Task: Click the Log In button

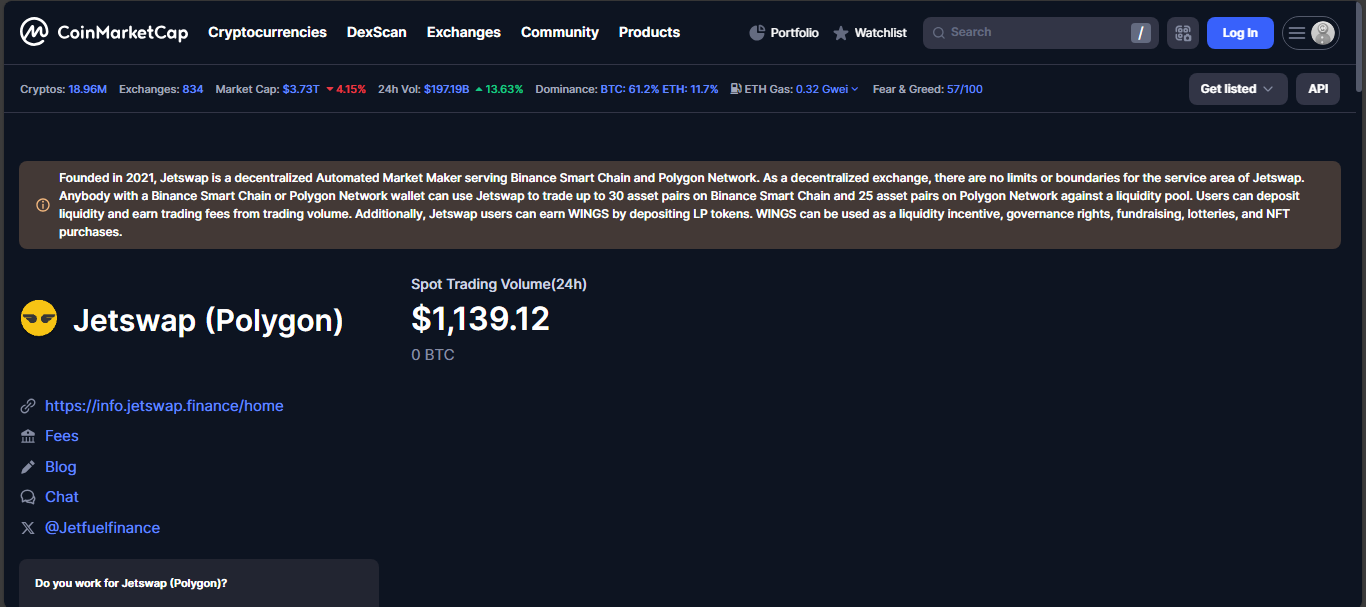Action: coord(1240,33)
